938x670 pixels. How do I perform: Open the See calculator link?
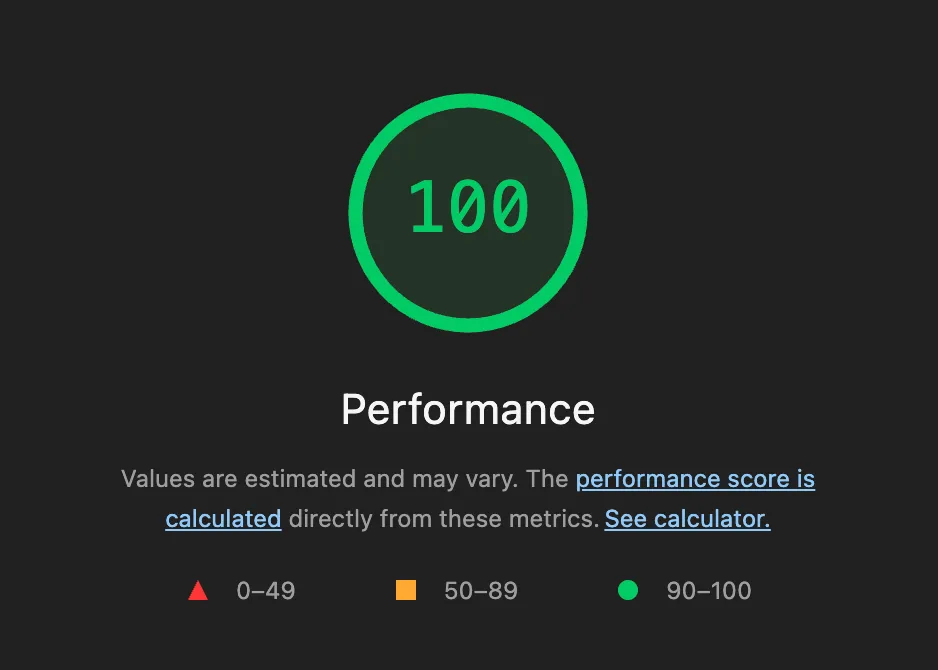(x=686, y=519)
